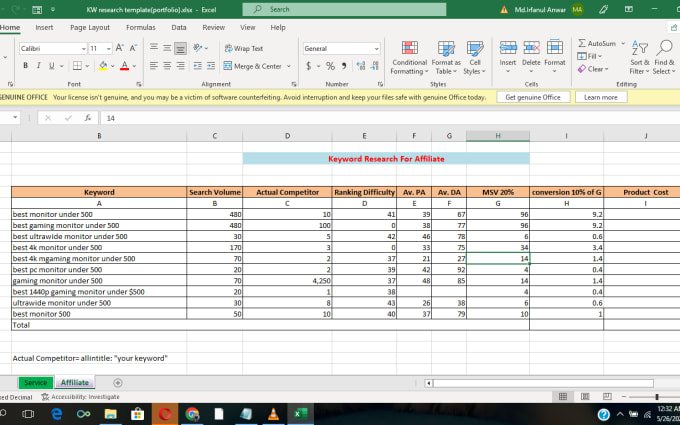Add a new sheet with plus icon
This screenshot has width=680, height=425.
click(118, 383)
